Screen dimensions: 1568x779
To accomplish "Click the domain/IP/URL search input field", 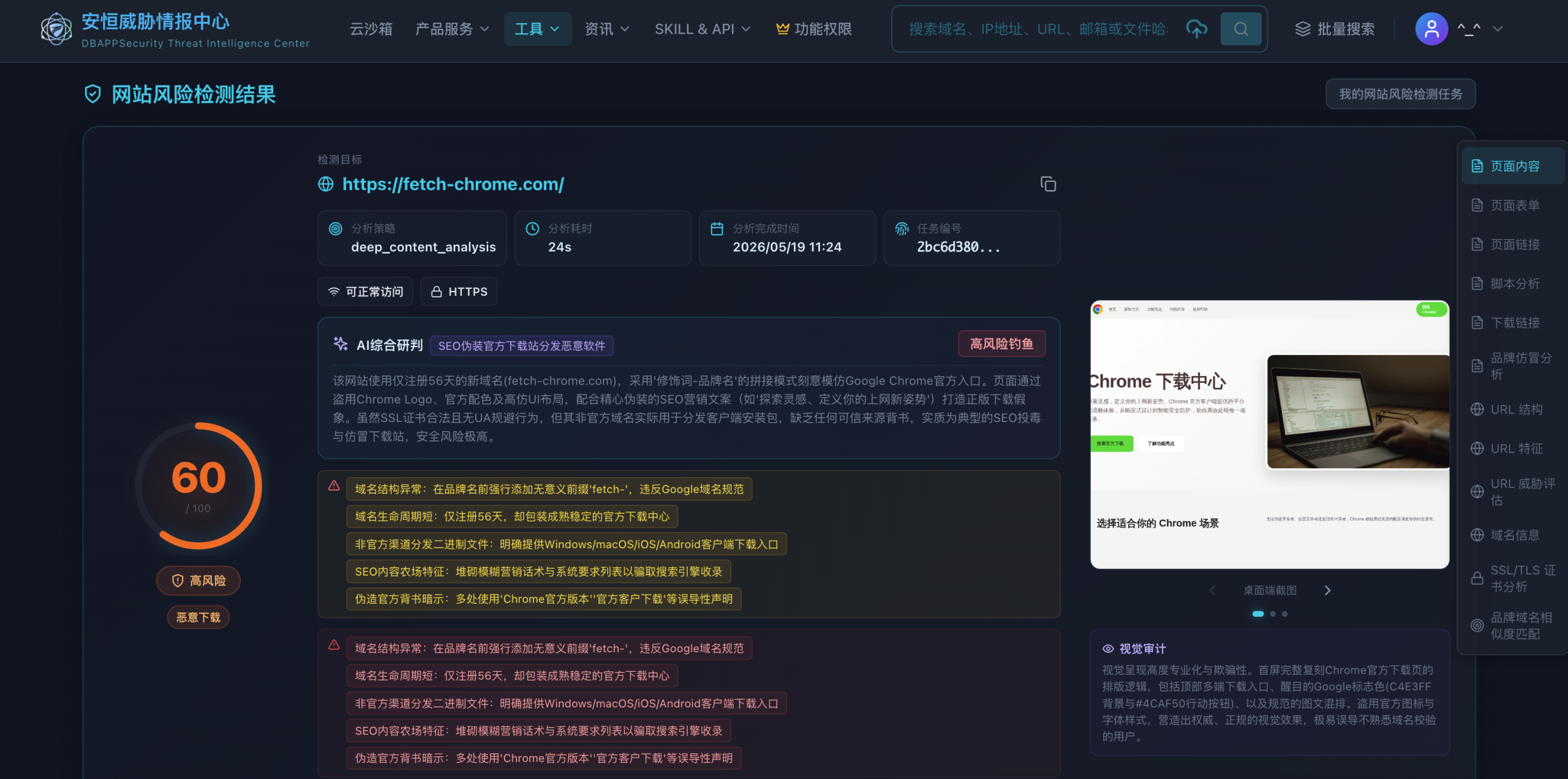I will [1038, 29].
